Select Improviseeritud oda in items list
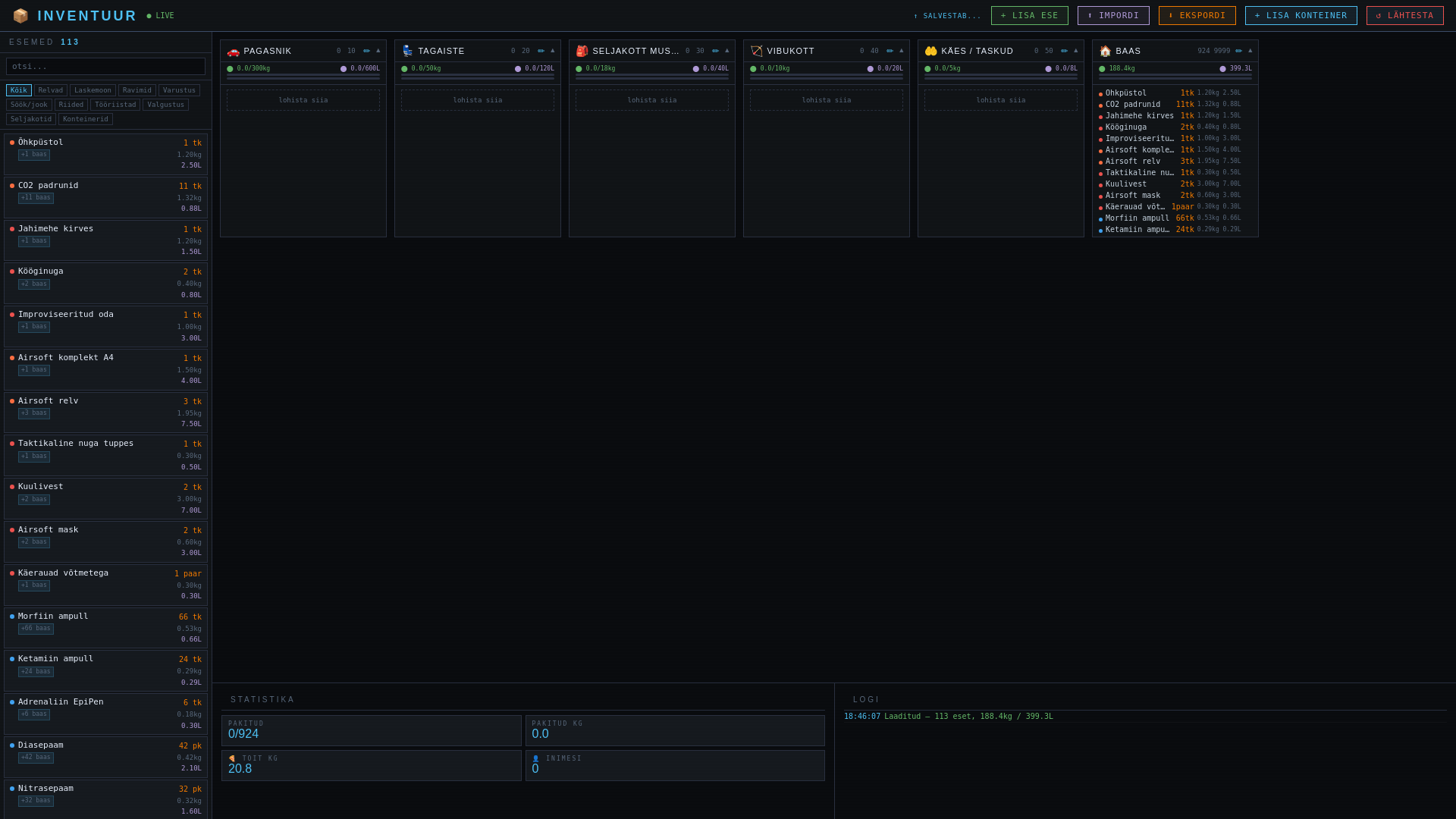 [105, 327]
